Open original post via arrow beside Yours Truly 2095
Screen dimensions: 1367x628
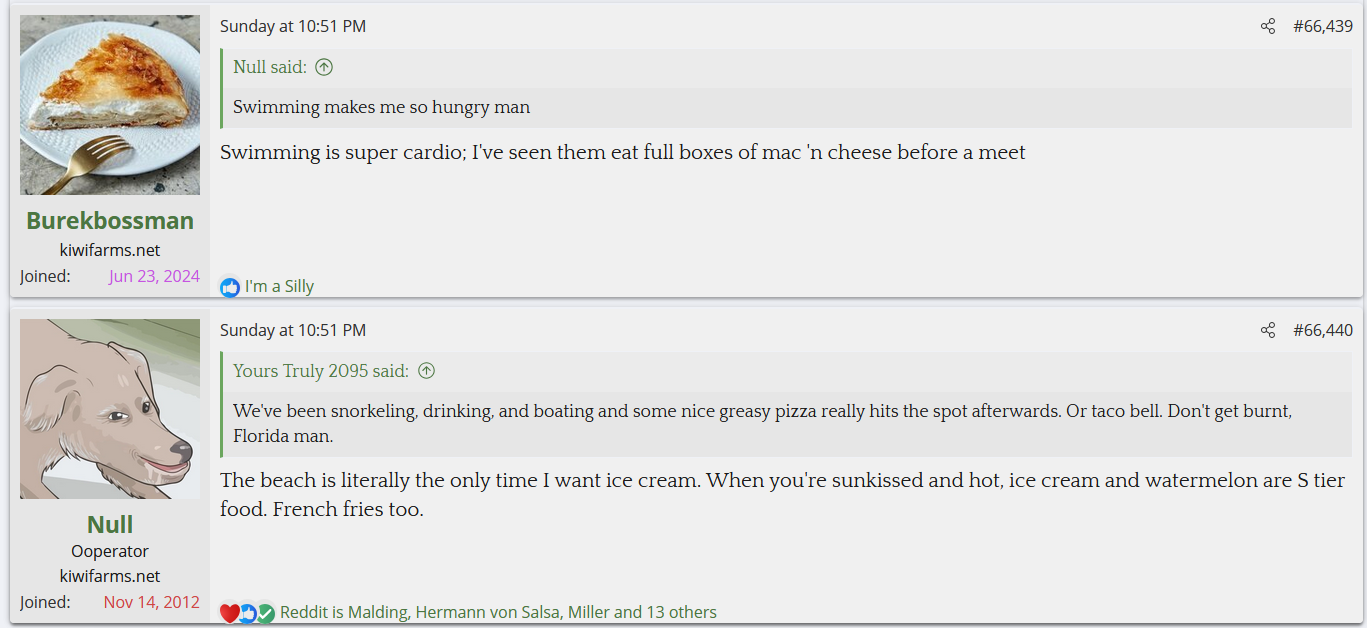pos(426,371)
